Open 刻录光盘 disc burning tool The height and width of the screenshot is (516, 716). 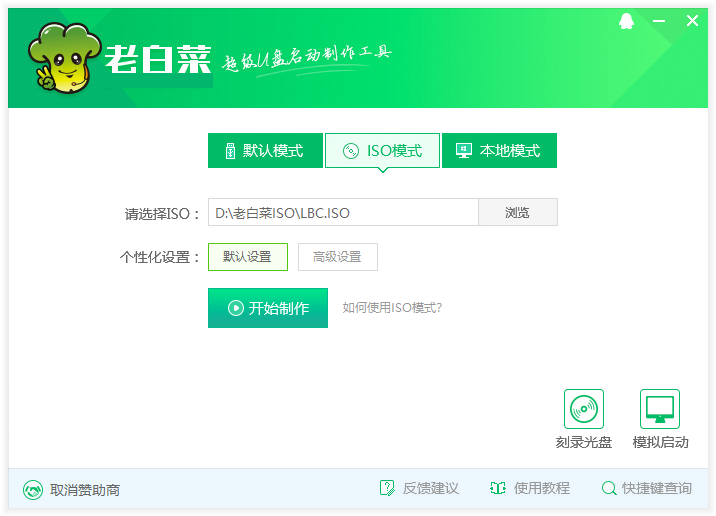pyautogui.click(x=584, y=409)
